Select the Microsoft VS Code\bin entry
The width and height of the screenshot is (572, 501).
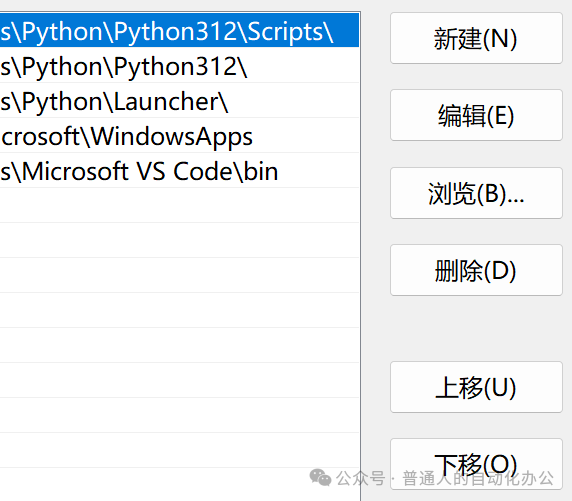(179, 170)
